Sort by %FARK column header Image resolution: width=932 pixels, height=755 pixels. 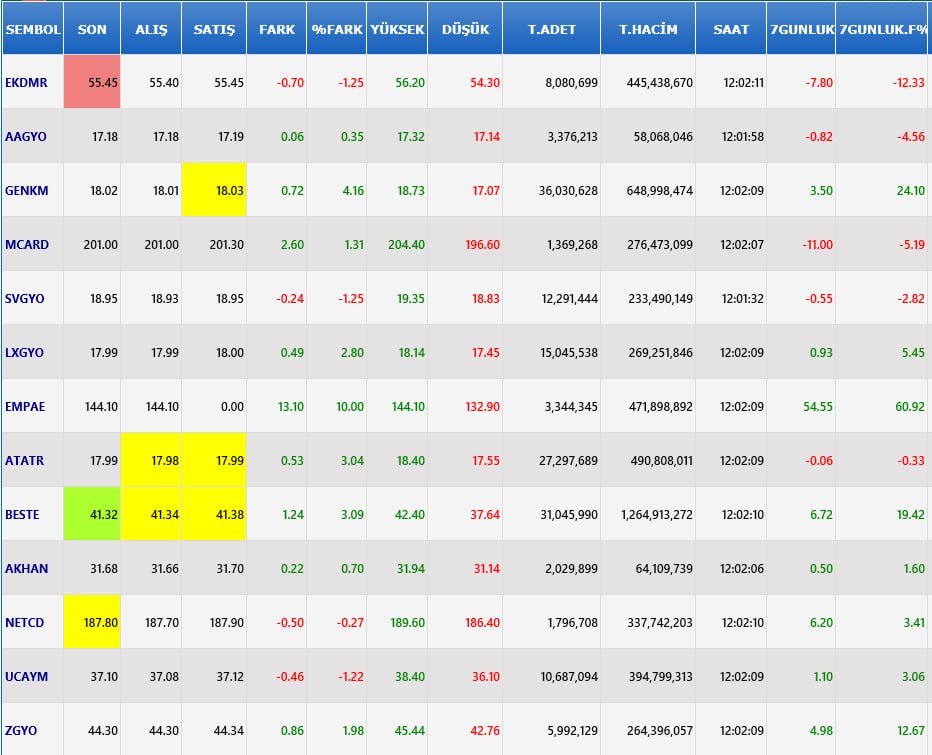point(337,29)
